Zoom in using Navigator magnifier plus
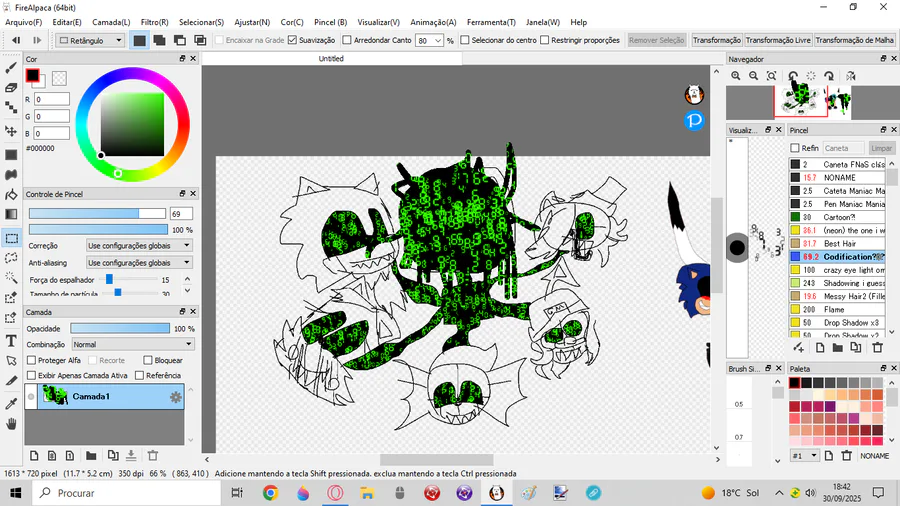 (x=736, y=76)
